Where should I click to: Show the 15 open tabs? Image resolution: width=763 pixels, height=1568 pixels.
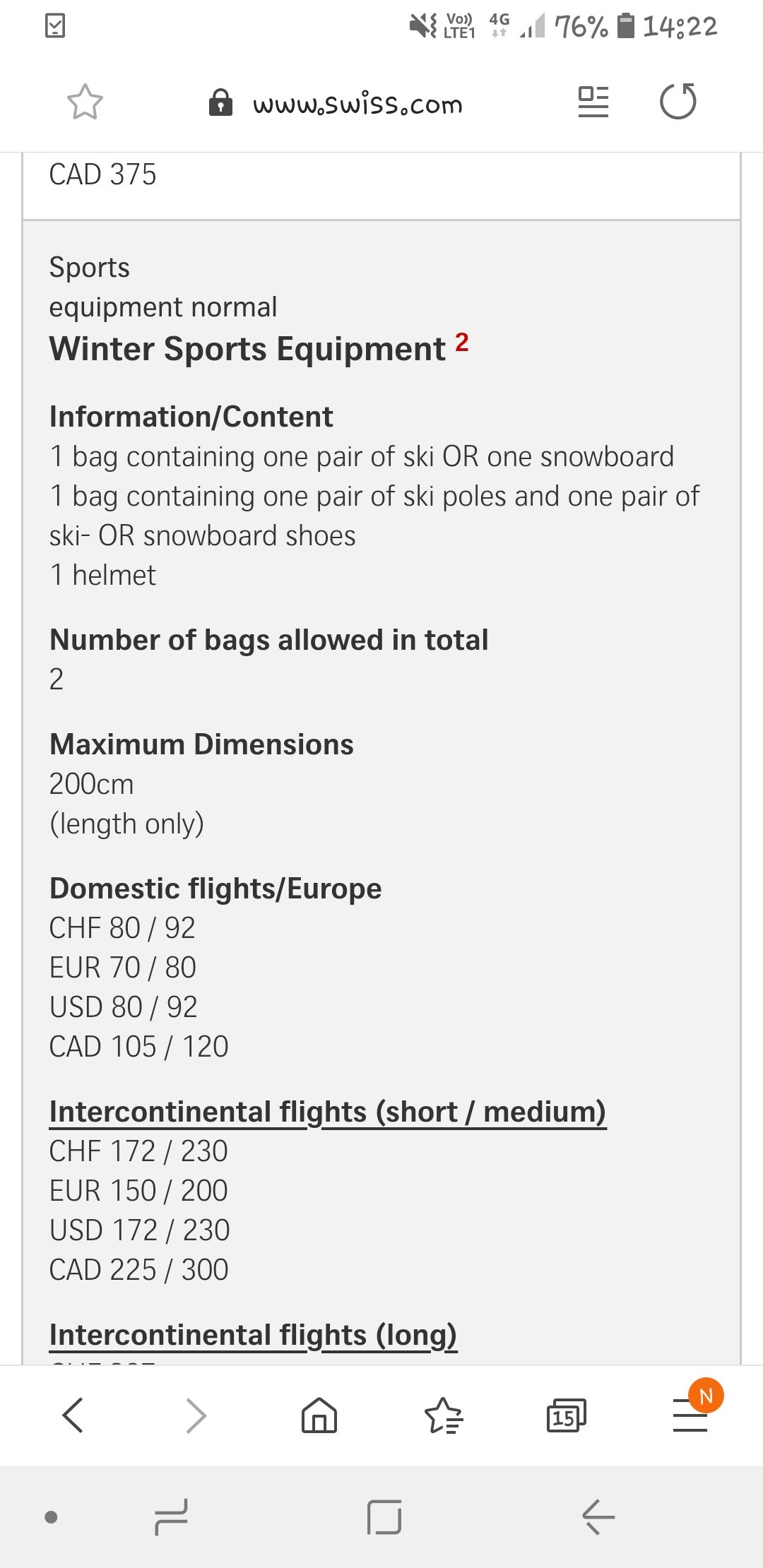[566, 1415]
